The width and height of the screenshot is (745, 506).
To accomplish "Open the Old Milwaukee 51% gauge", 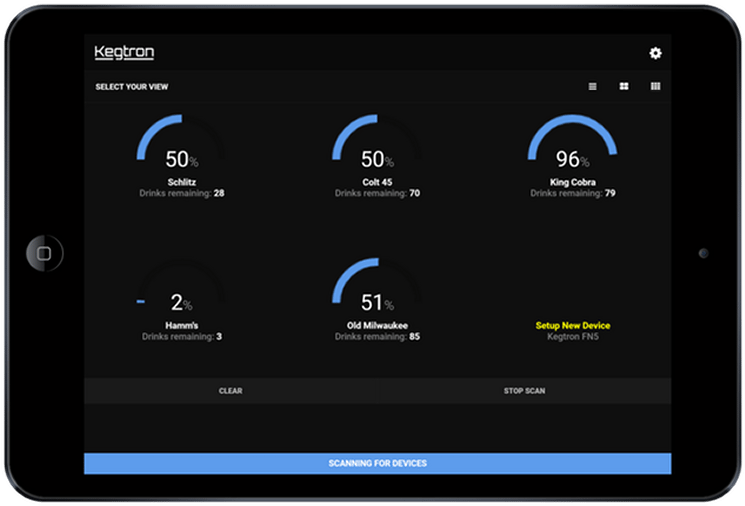I will tap(377, 286).
